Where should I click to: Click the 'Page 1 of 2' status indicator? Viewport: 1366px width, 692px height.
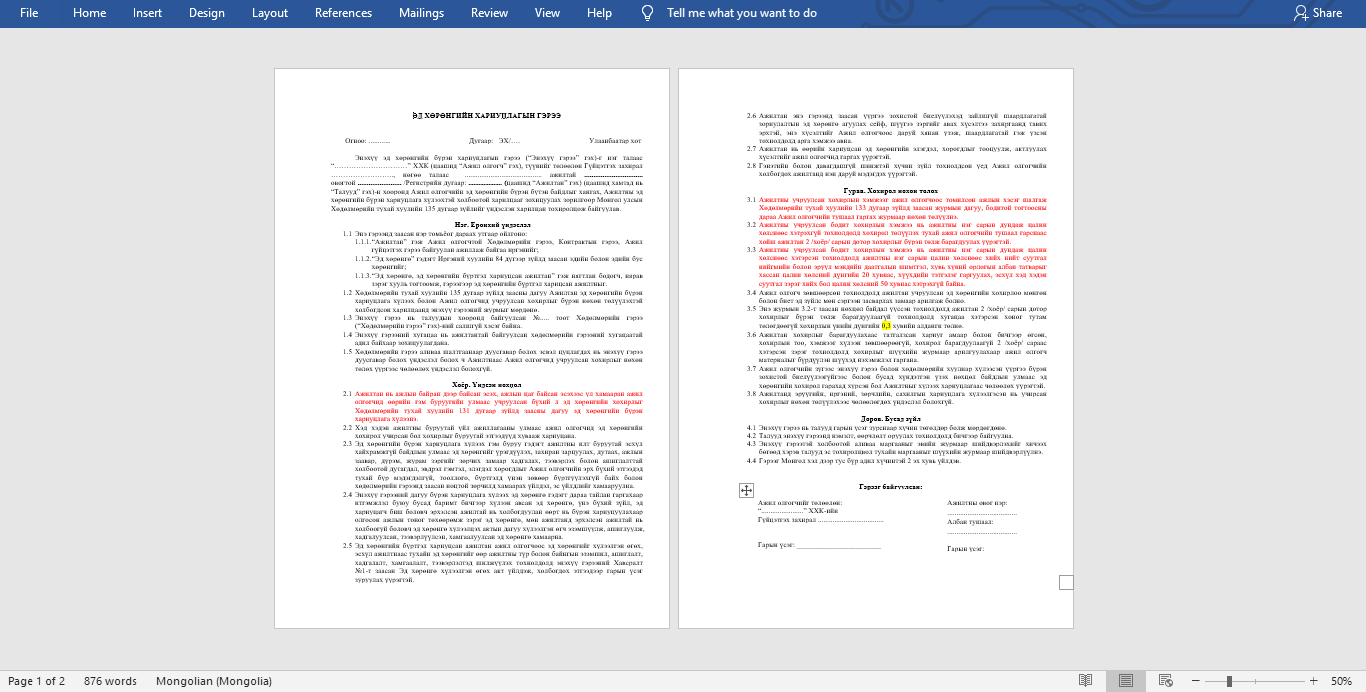(36, 681)
